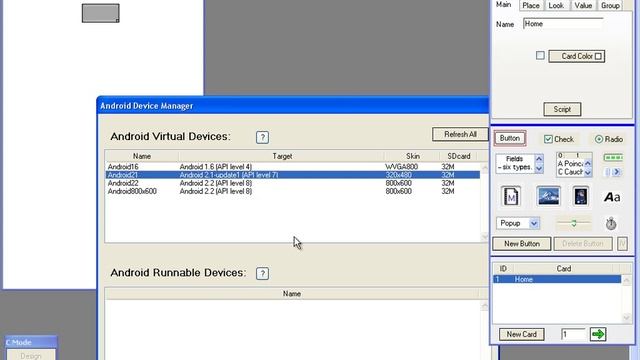Image resolution: width=640 pixels, height=360 pixels.
Task: Choose the scrollbar object in the palette
Action: [x=613, y=172]
